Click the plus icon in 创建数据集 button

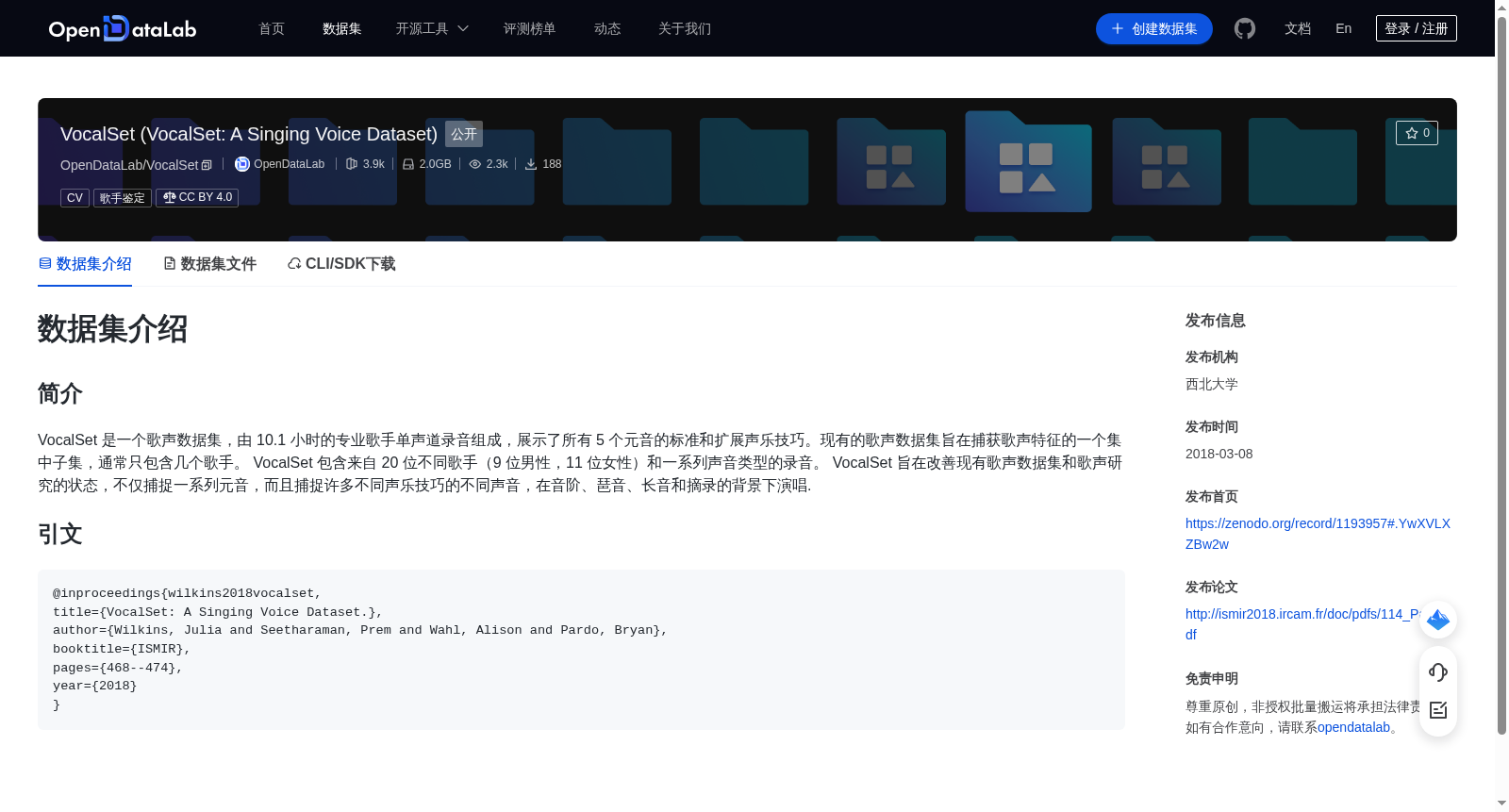1118,28
